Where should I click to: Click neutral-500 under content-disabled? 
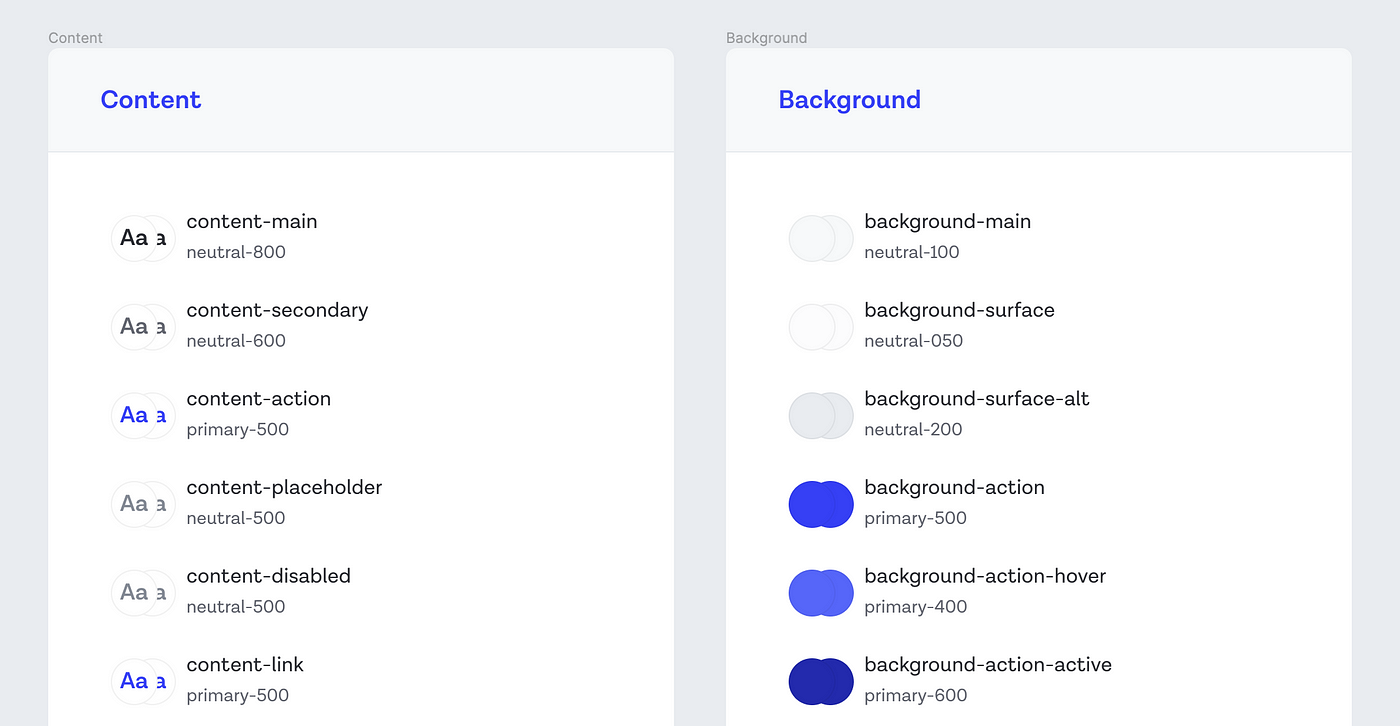[x=236, y=607]
